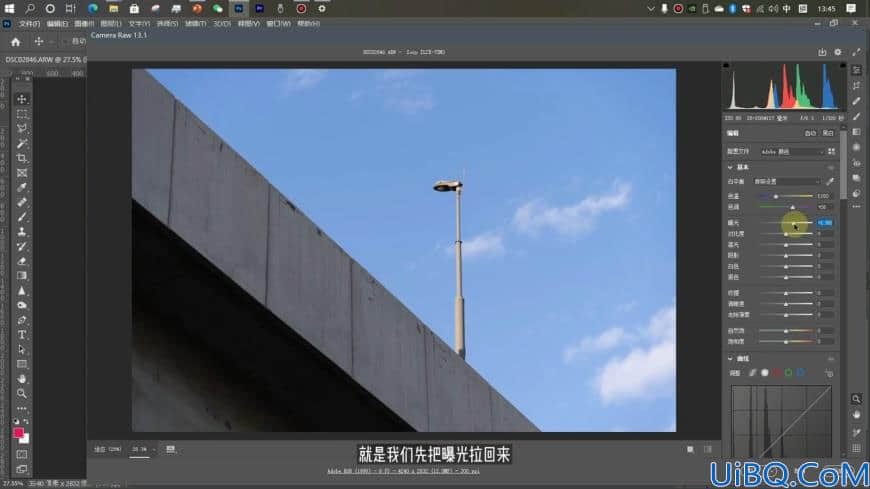Click Camera Raw hand pan icon
The width and height of the screenshot is (870, 489).
coord(856,415)
